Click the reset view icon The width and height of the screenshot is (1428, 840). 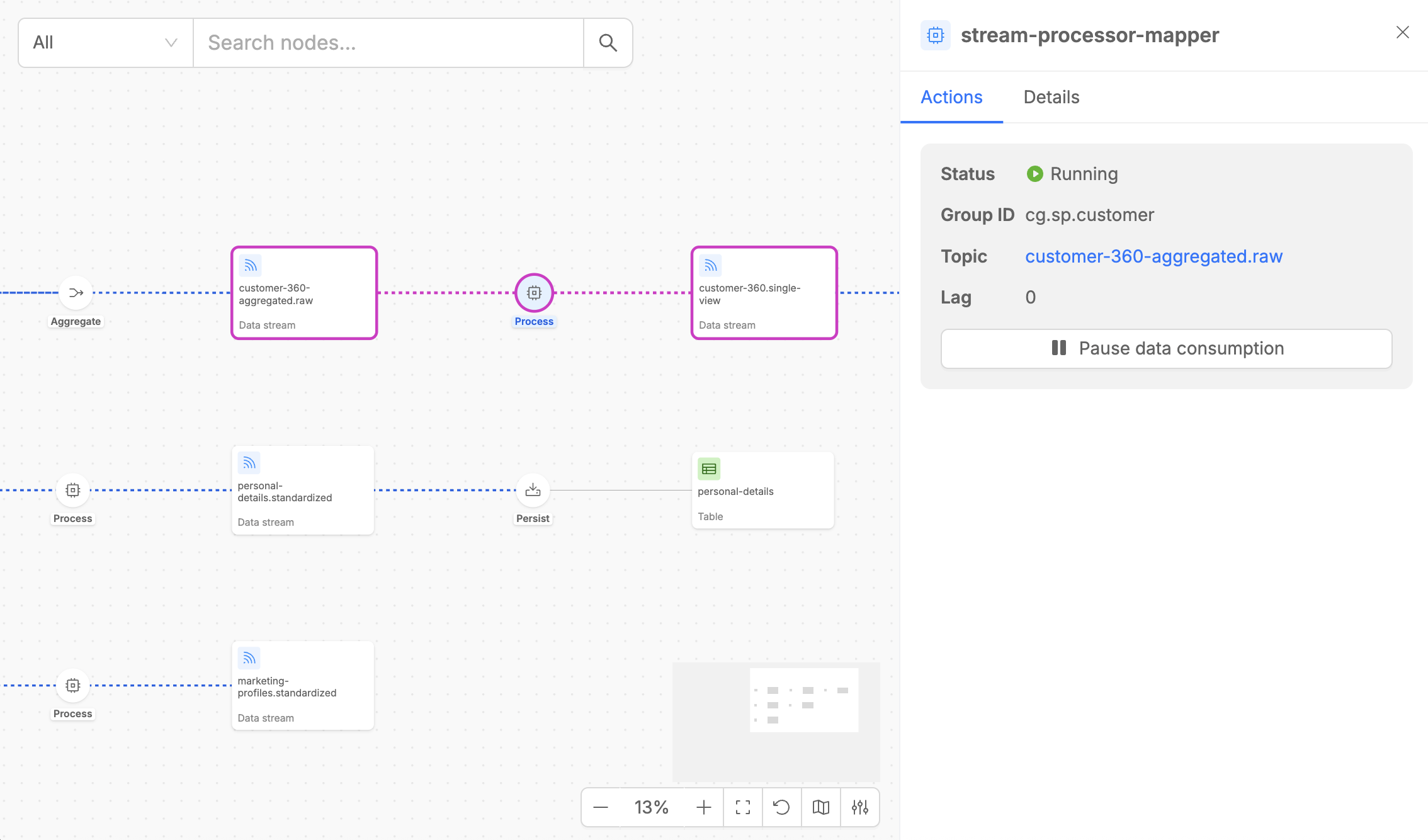click(x=781, y=807)
